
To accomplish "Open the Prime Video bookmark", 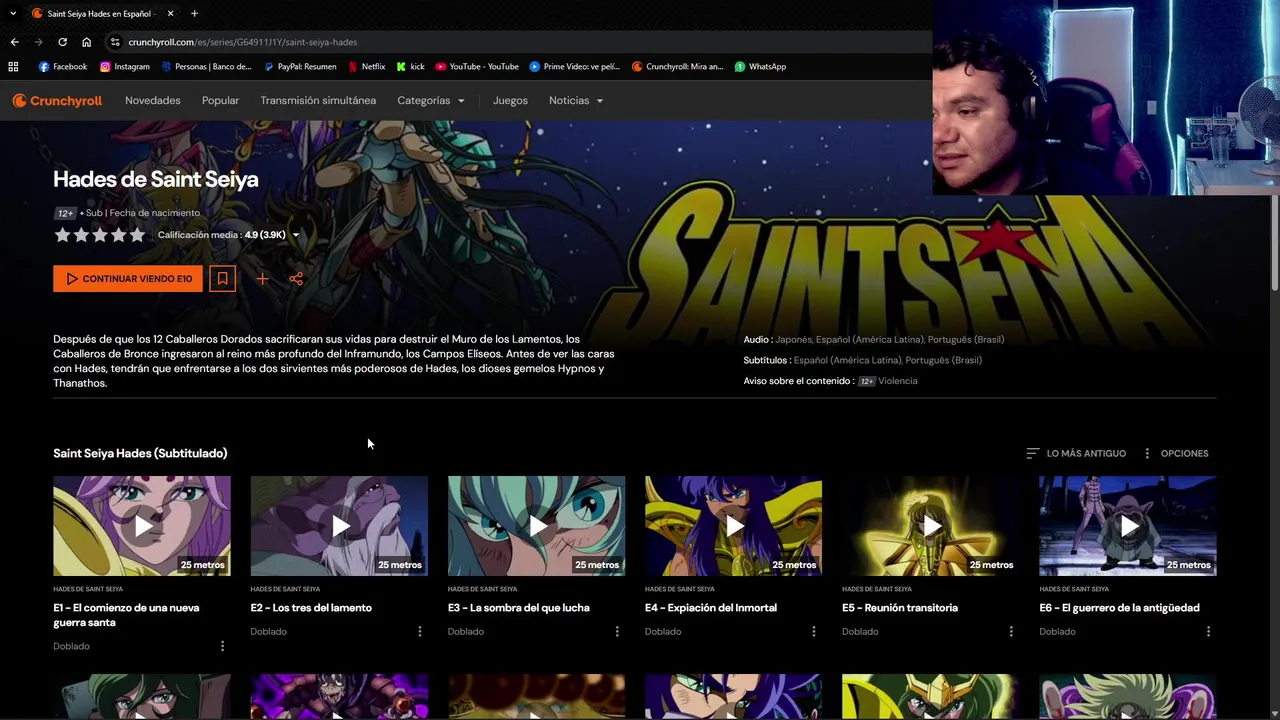I will point(575,67).
